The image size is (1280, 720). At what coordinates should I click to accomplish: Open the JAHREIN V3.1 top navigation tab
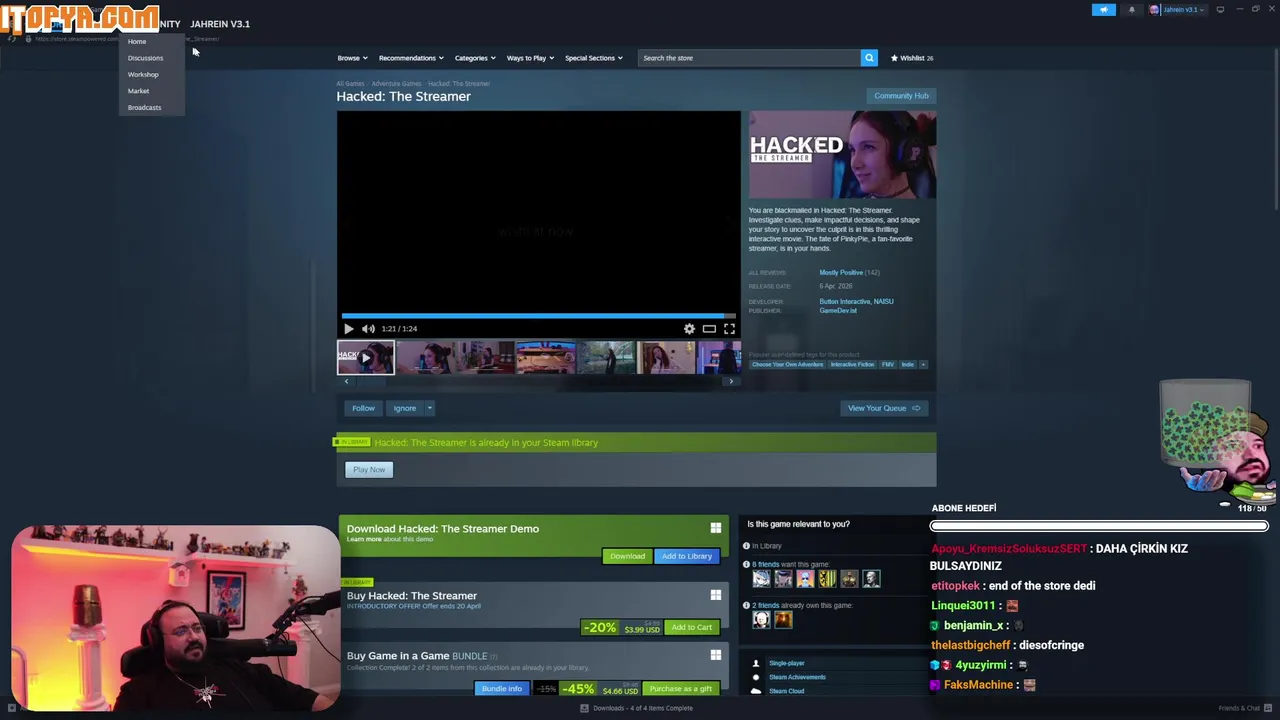coord(220,24)
